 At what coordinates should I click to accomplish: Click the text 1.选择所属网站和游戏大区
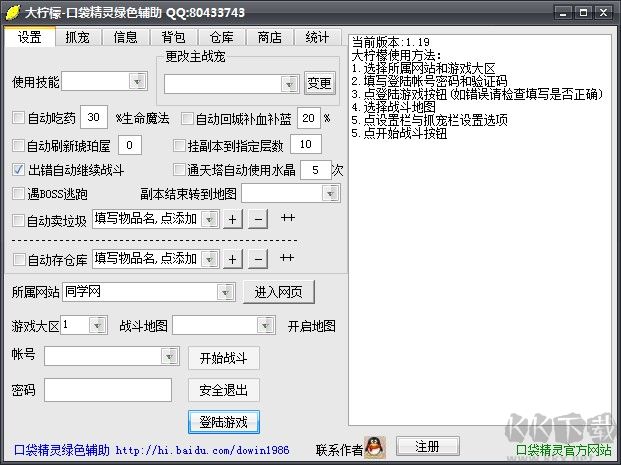(423, 68)
